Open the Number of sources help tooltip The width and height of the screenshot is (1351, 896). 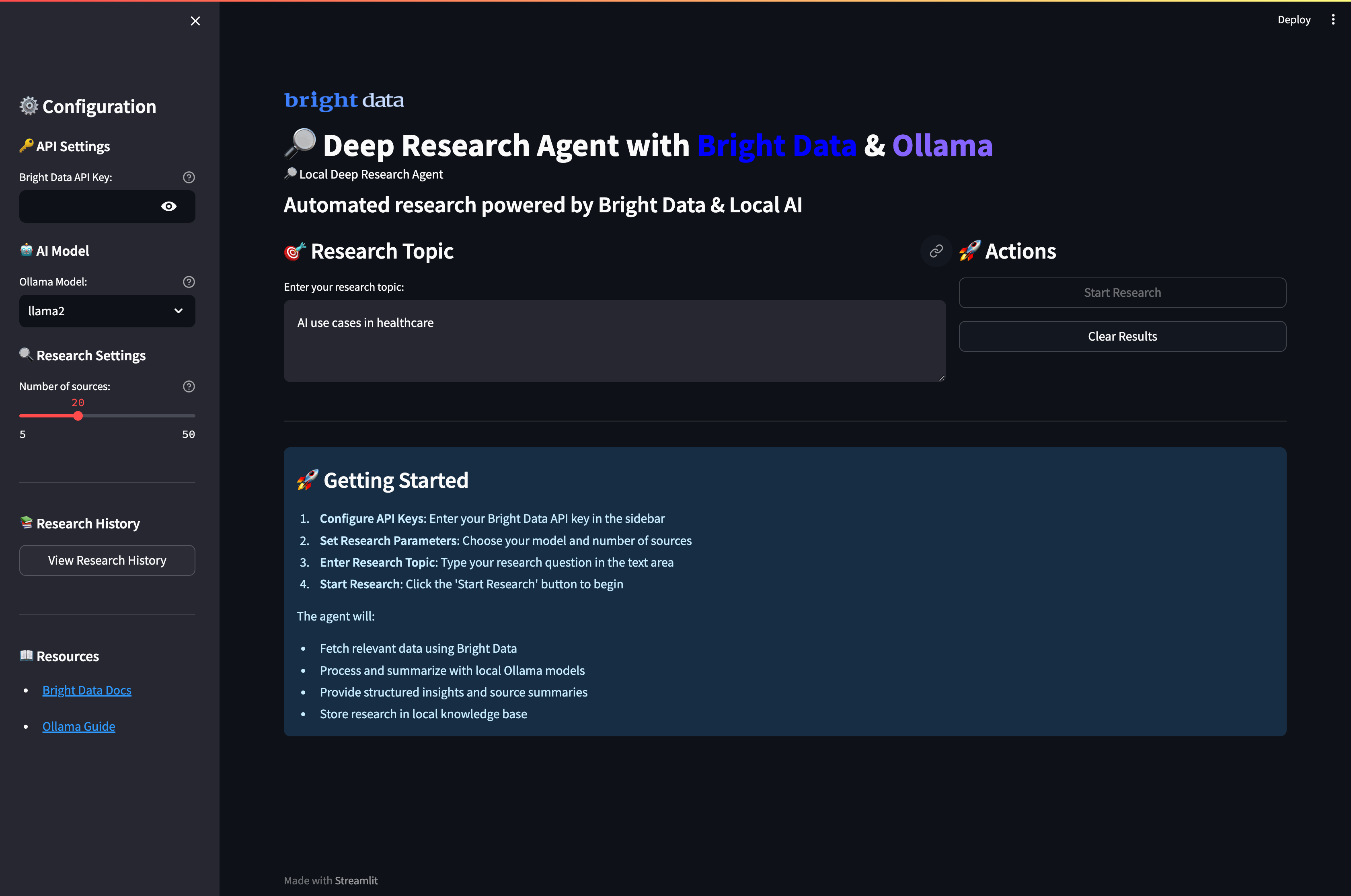pyautogui.click(x=189, y=386)
